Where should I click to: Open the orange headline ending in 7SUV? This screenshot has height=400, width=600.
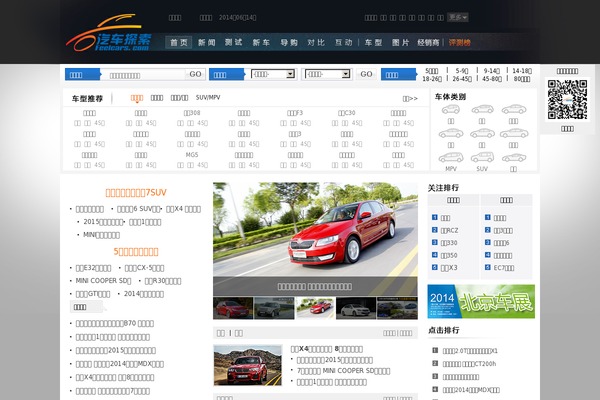pos(136,193)
